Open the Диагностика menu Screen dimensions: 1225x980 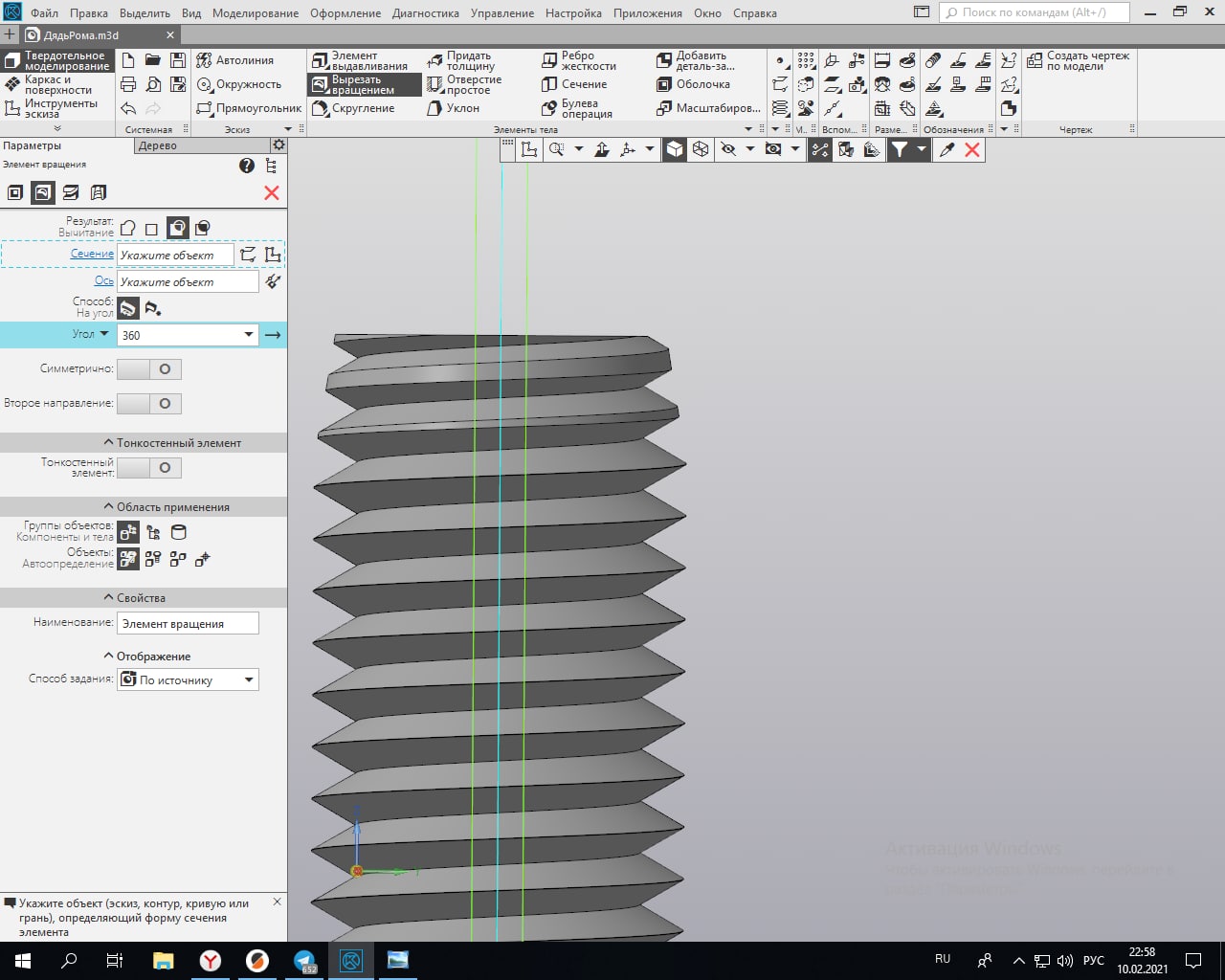pyautogui.click(x=425, y=13)
